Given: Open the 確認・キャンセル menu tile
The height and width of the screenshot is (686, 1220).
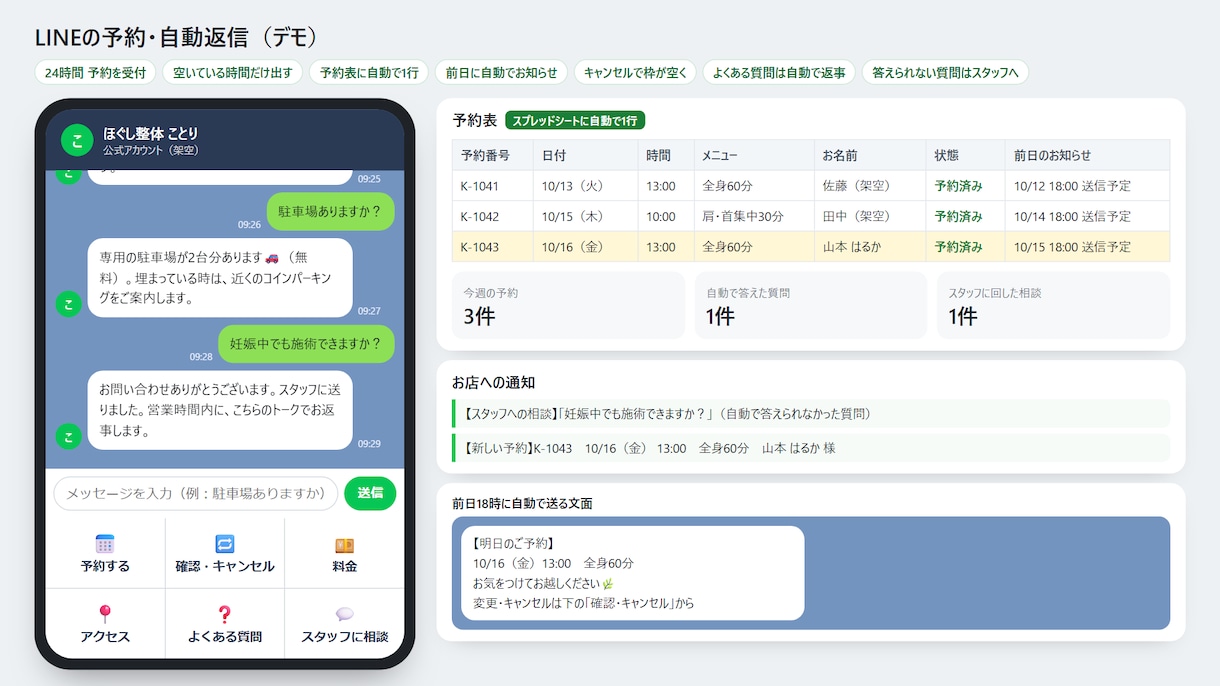Looking at the screenshot, I should point(225,553).
